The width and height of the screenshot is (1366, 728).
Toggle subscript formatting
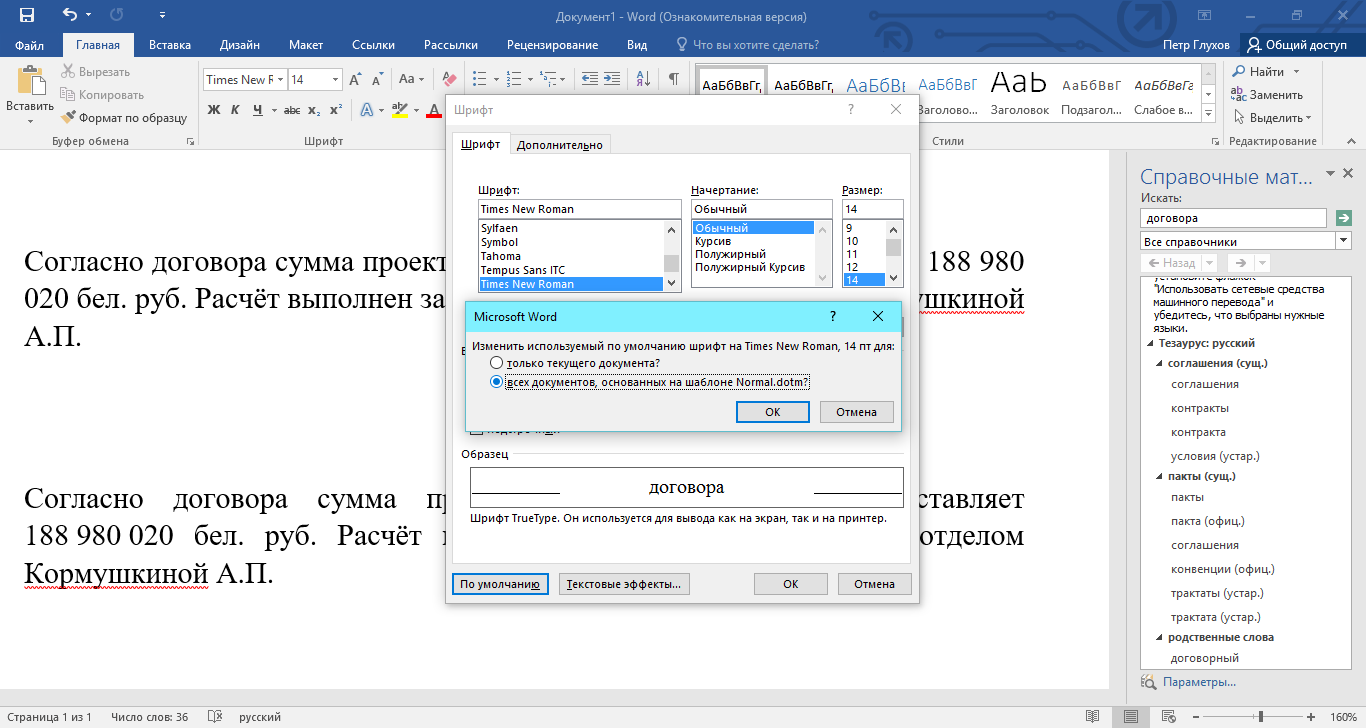tap(314, 110)
